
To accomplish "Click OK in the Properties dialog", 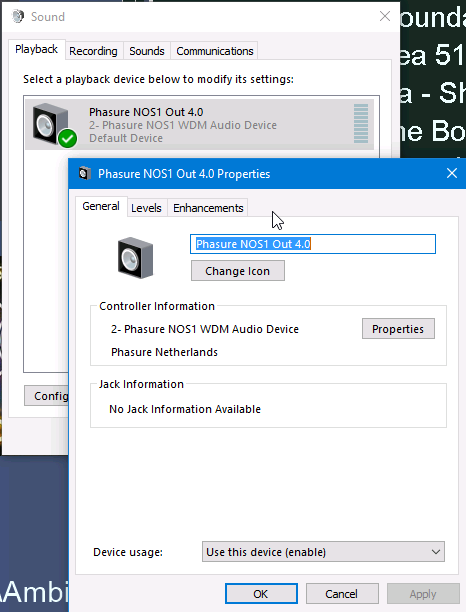I will (261, 594).
